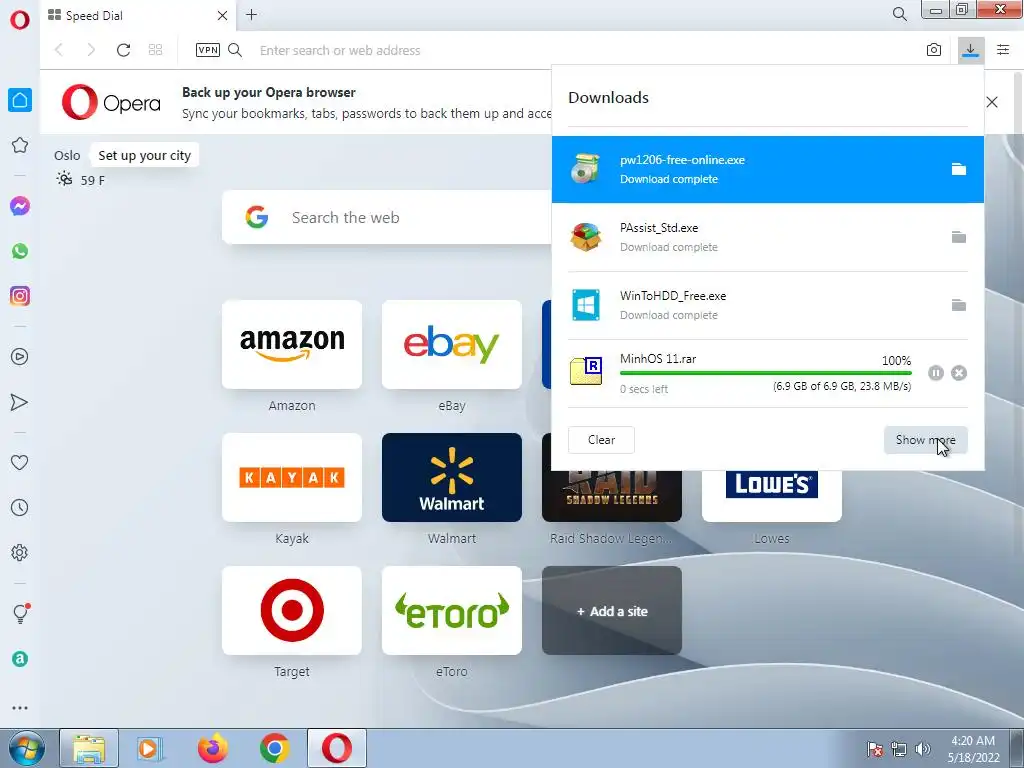1024x768 pixels.
Task: Show pw1206-free-online.exe in folder
Action: click(958, 169)
